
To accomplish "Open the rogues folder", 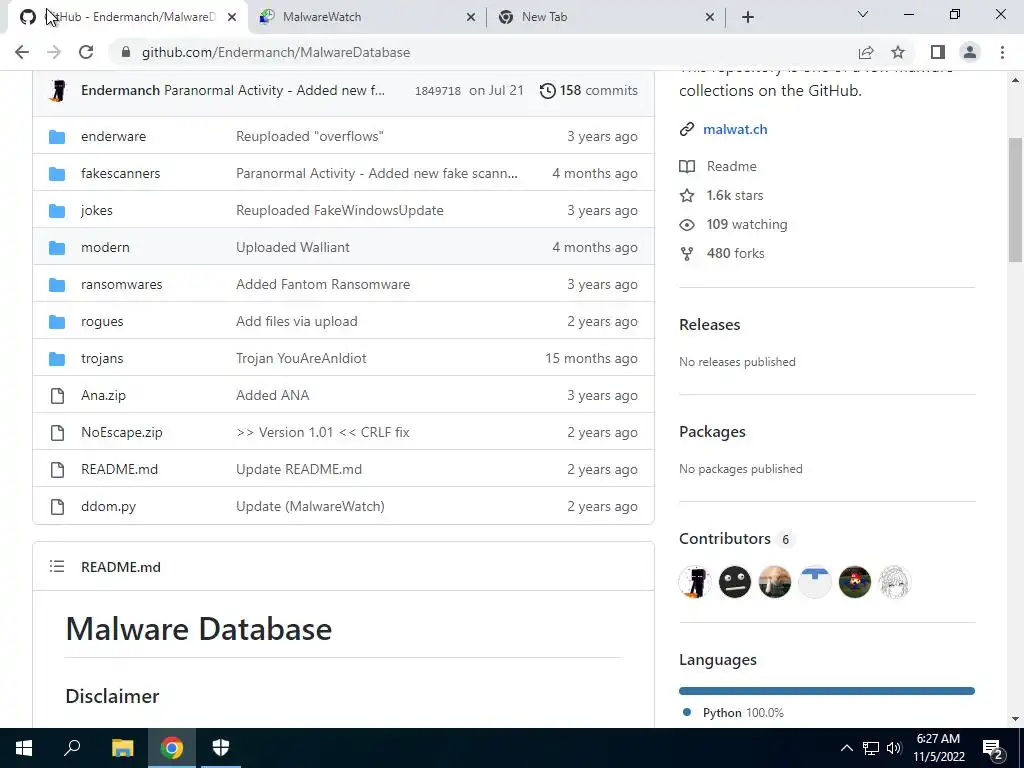I will click(x=102, y=321).
